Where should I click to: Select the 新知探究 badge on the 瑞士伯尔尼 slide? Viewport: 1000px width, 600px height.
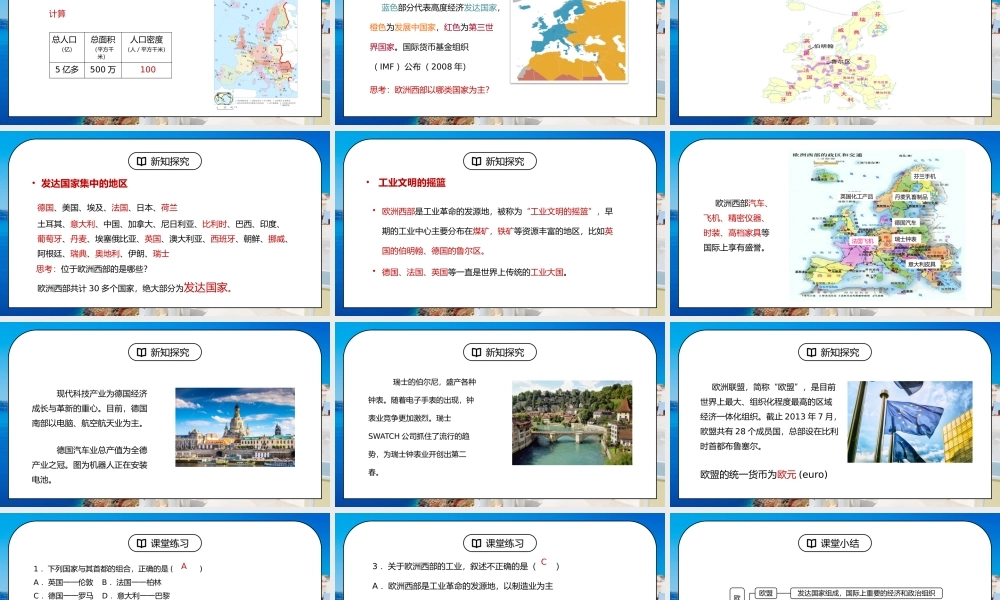[499, 352]
